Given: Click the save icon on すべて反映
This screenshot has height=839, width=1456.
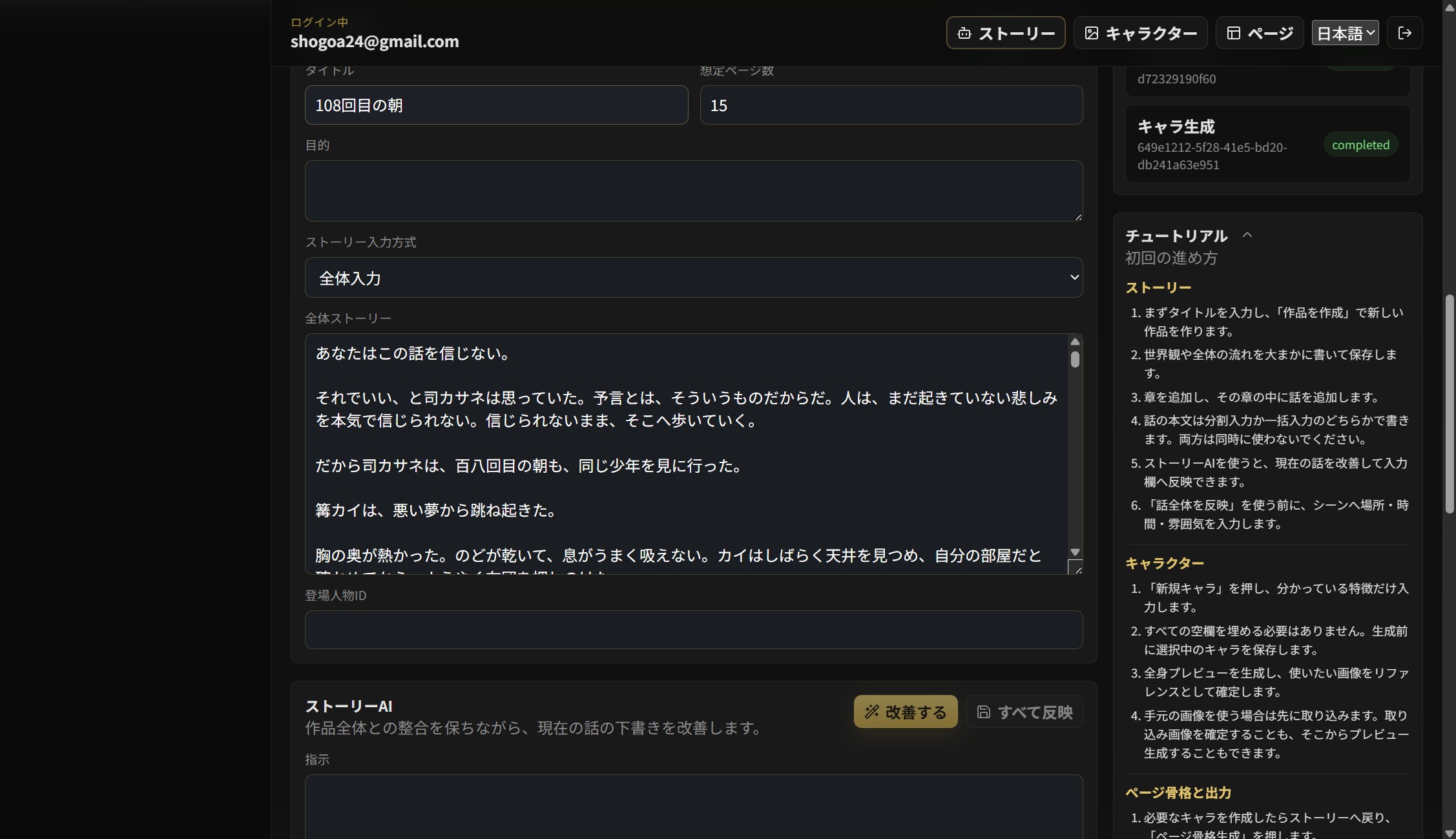Looking at the screenshot, I should 983,712.
